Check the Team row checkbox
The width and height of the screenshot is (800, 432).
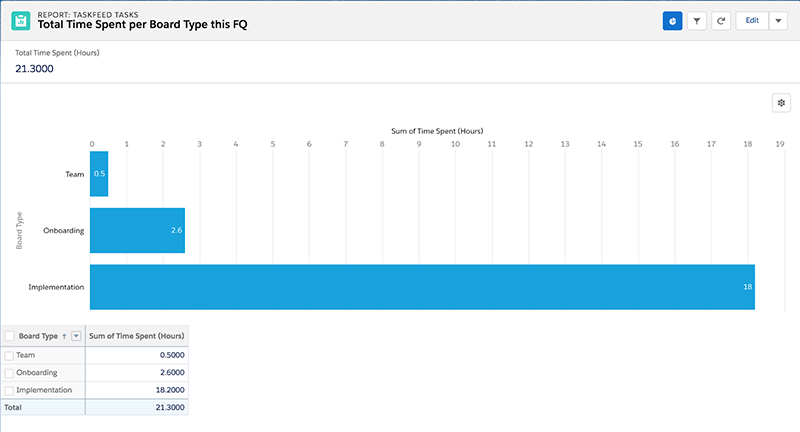click(9, 355)
